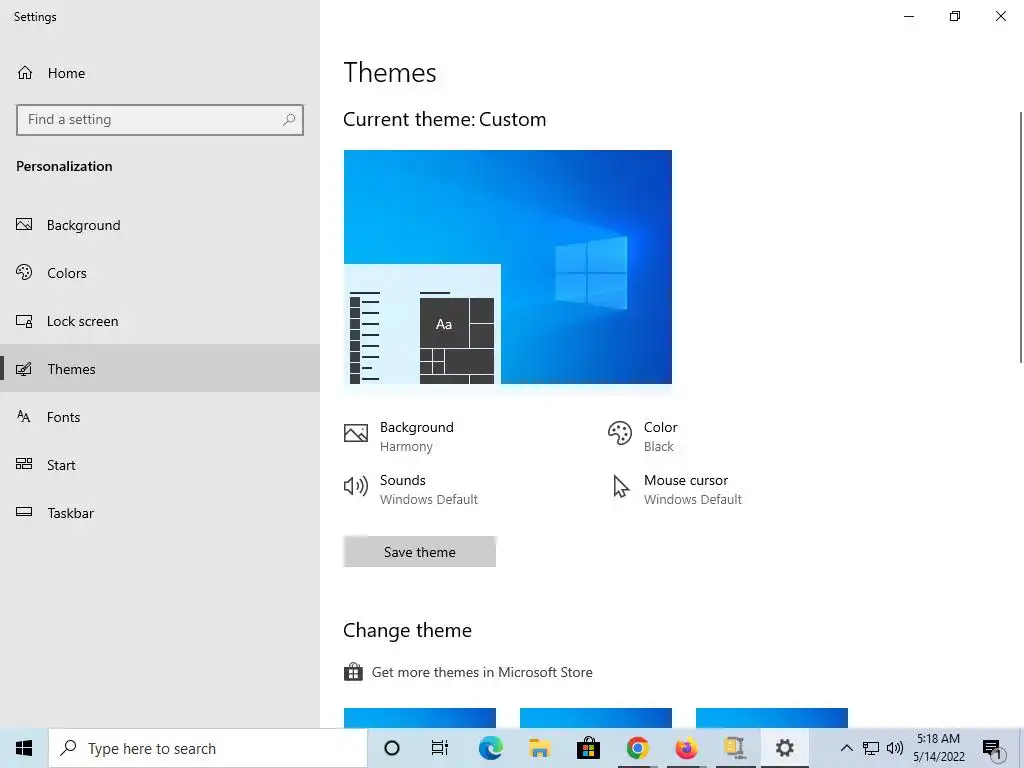Open the Windows Start menu

[x=24, y=748]
